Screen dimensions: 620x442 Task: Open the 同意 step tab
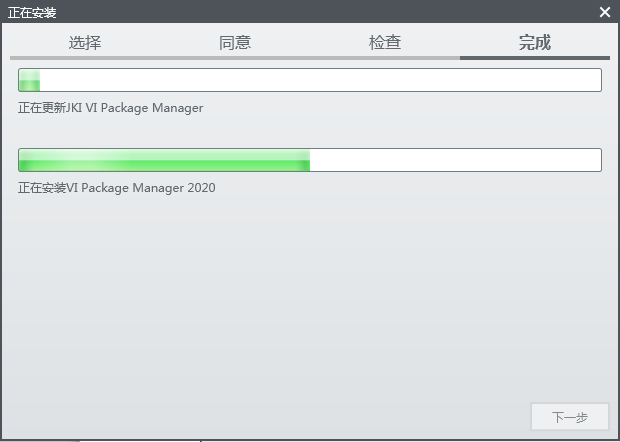[235, 42]
